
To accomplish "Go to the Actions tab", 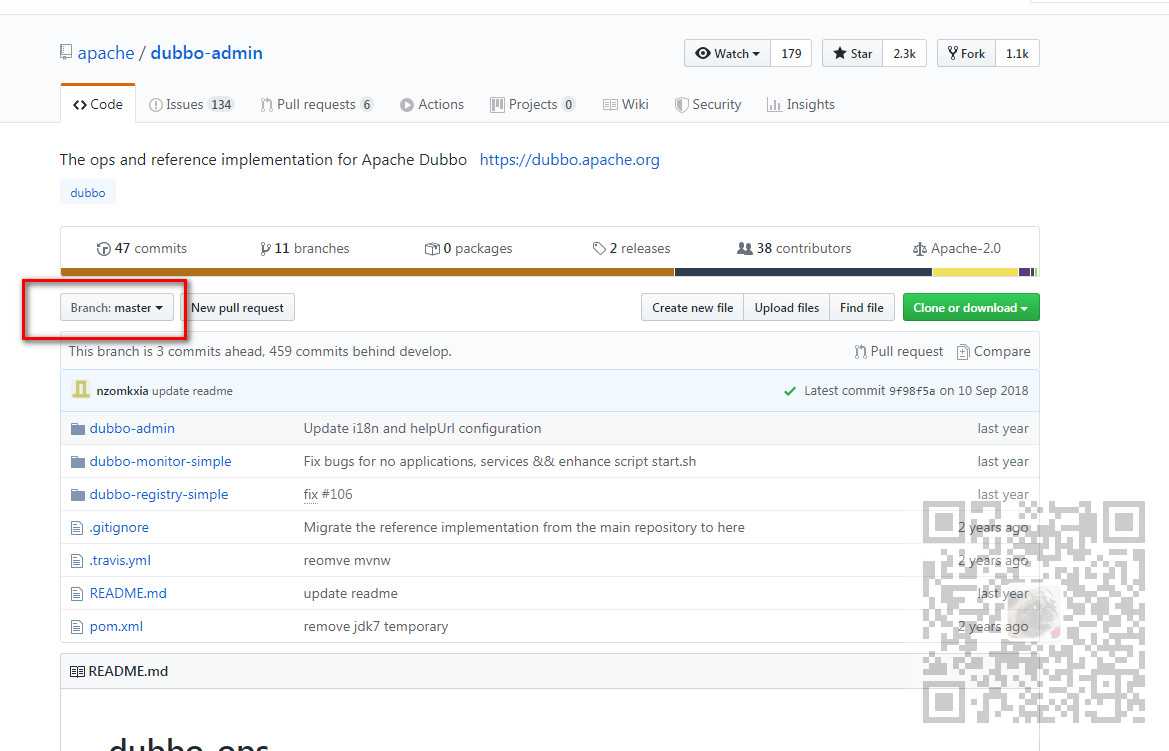I will tap(432, 104).
